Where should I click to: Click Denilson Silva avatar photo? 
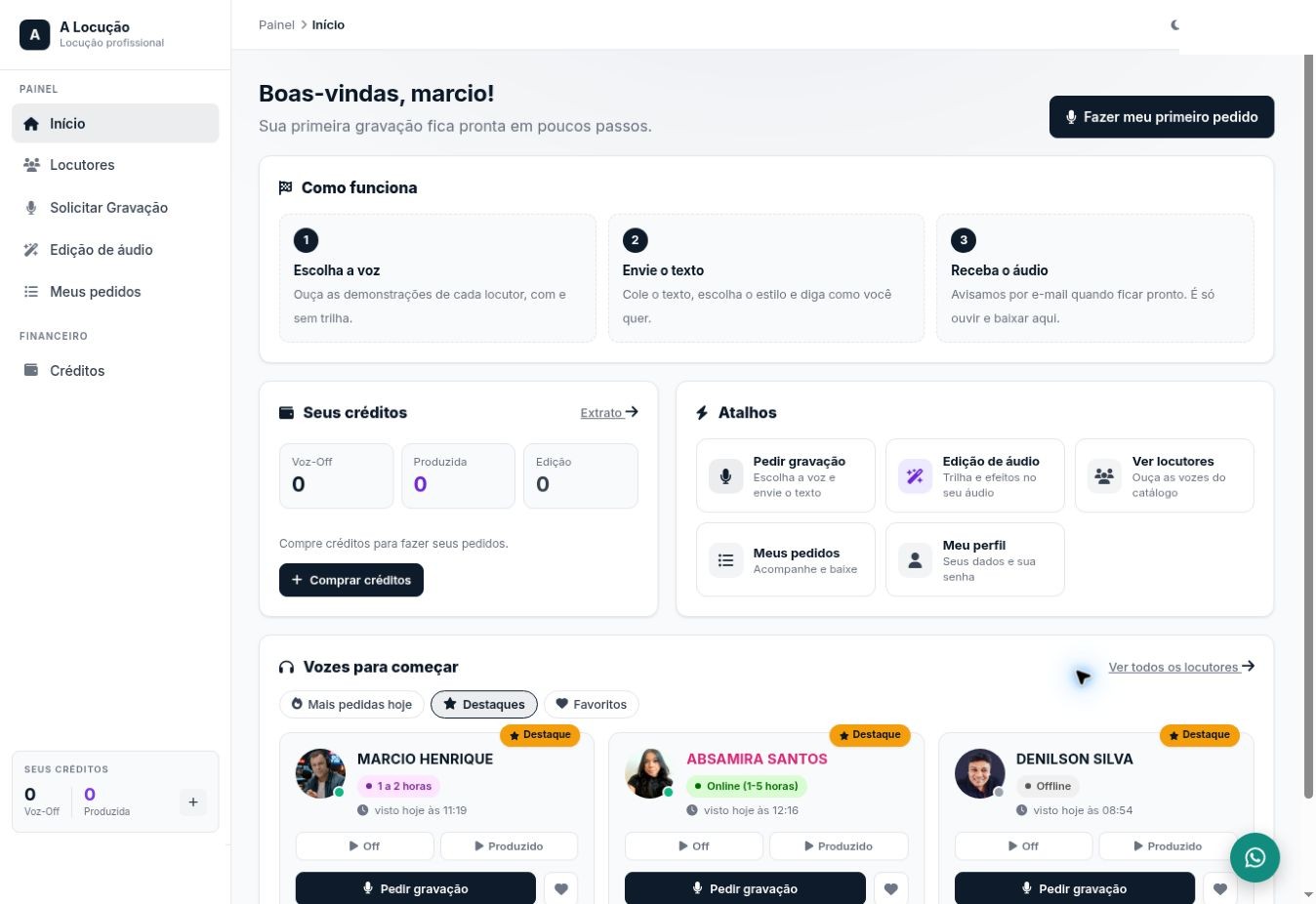[x=979, y=773]
